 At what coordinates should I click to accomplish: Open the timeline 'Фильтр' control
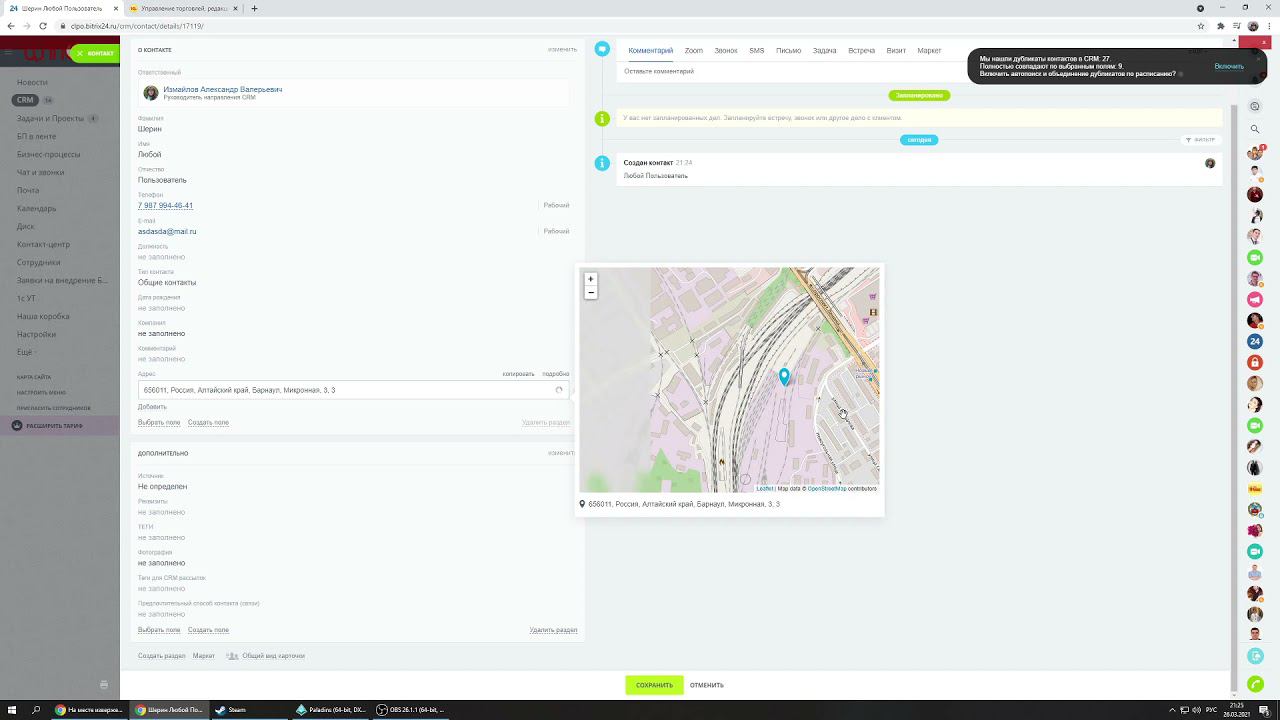(x=1200, y=140)
